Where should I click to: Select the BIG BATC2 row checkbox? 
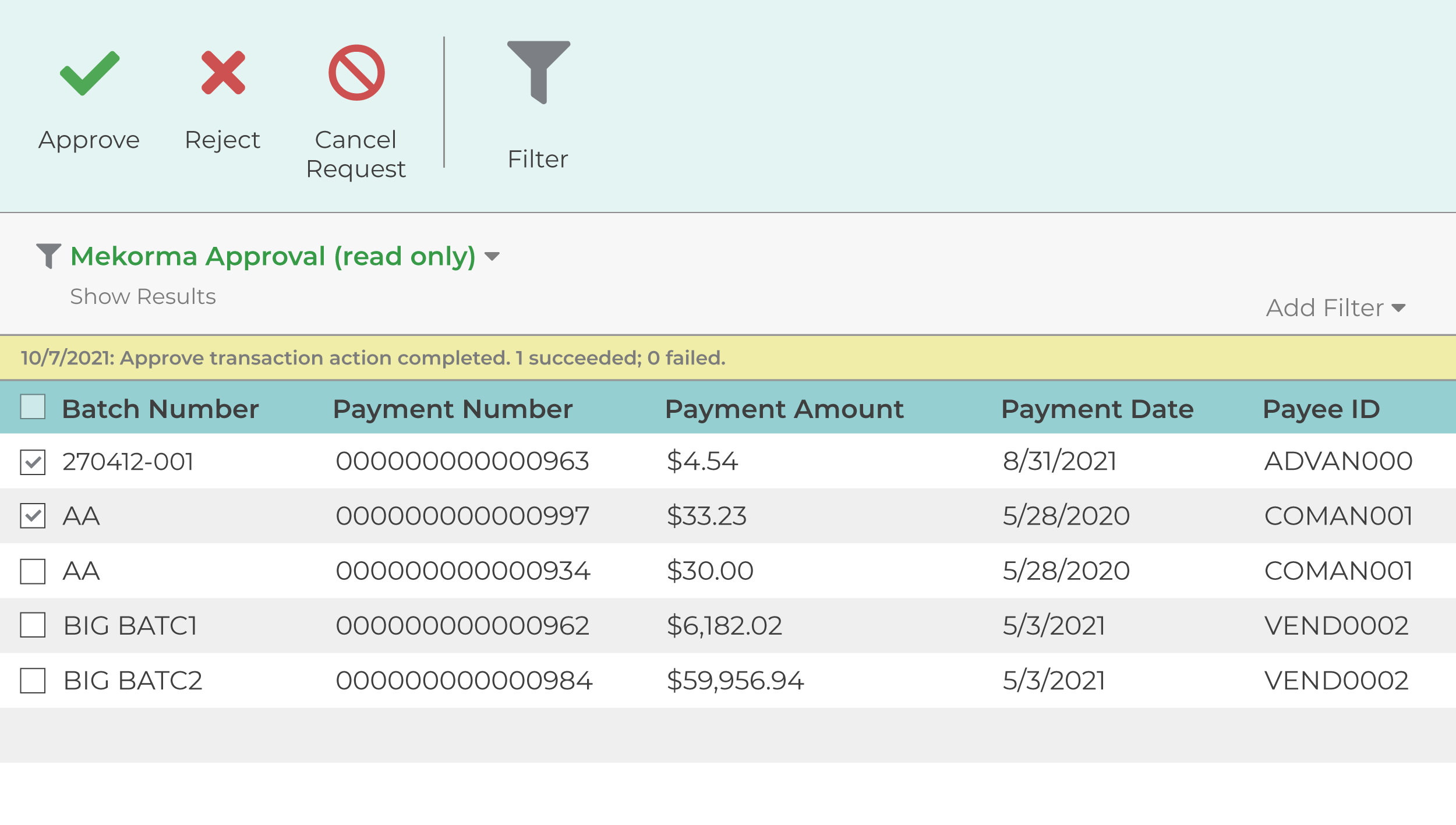click(33, 681)
